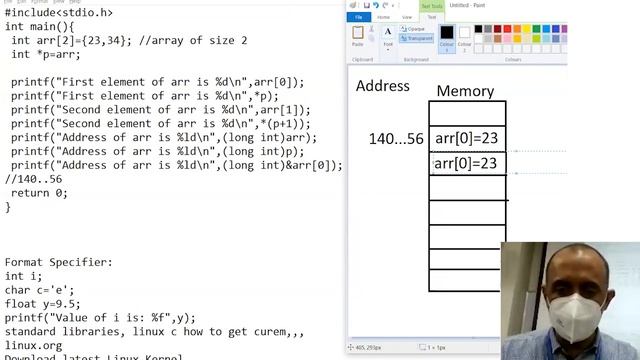This screenshot has height=360, width=640.
Task: Open the File menu in Paint
Action: pos(359,17)
